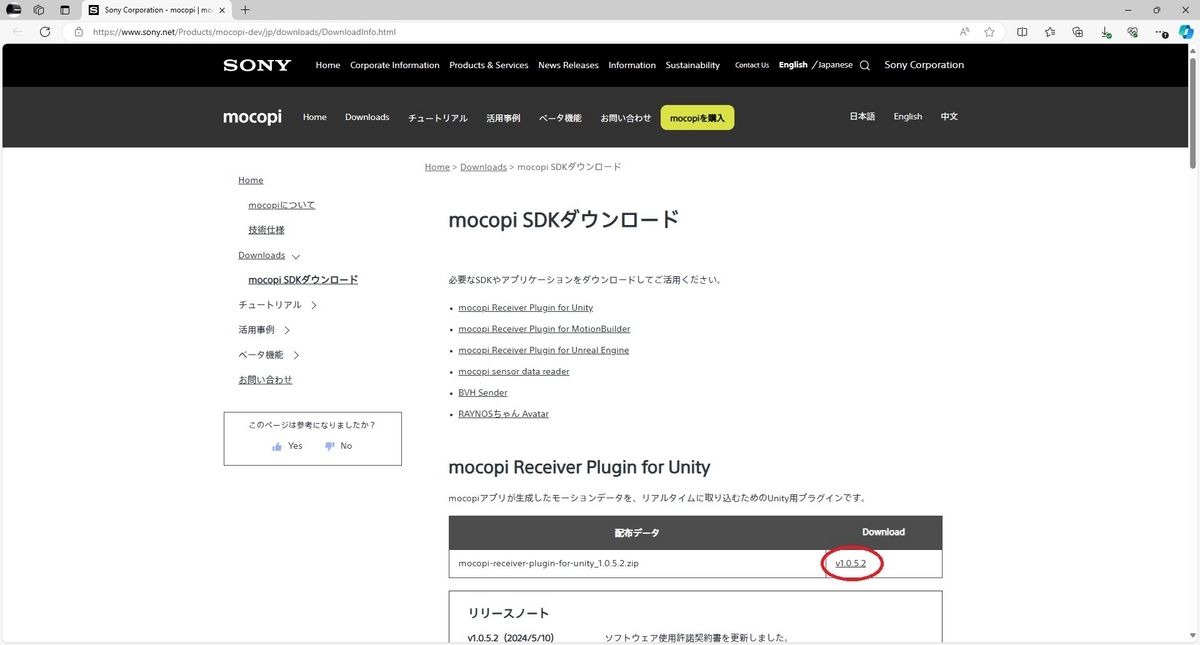Open お問い合わせ nav item
The height and width of the screenshot is (645, 1200).
click(x=626, y=117)
